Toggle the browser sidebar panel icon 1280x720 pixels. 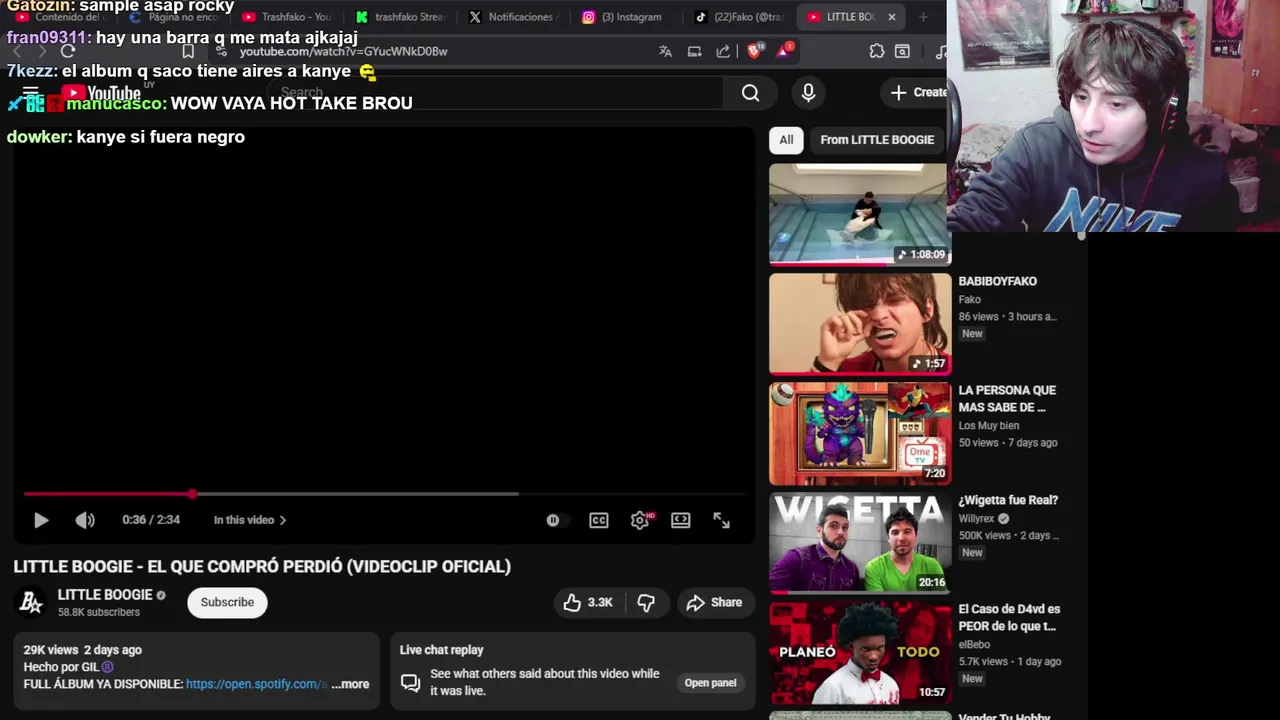click(902, 51)
